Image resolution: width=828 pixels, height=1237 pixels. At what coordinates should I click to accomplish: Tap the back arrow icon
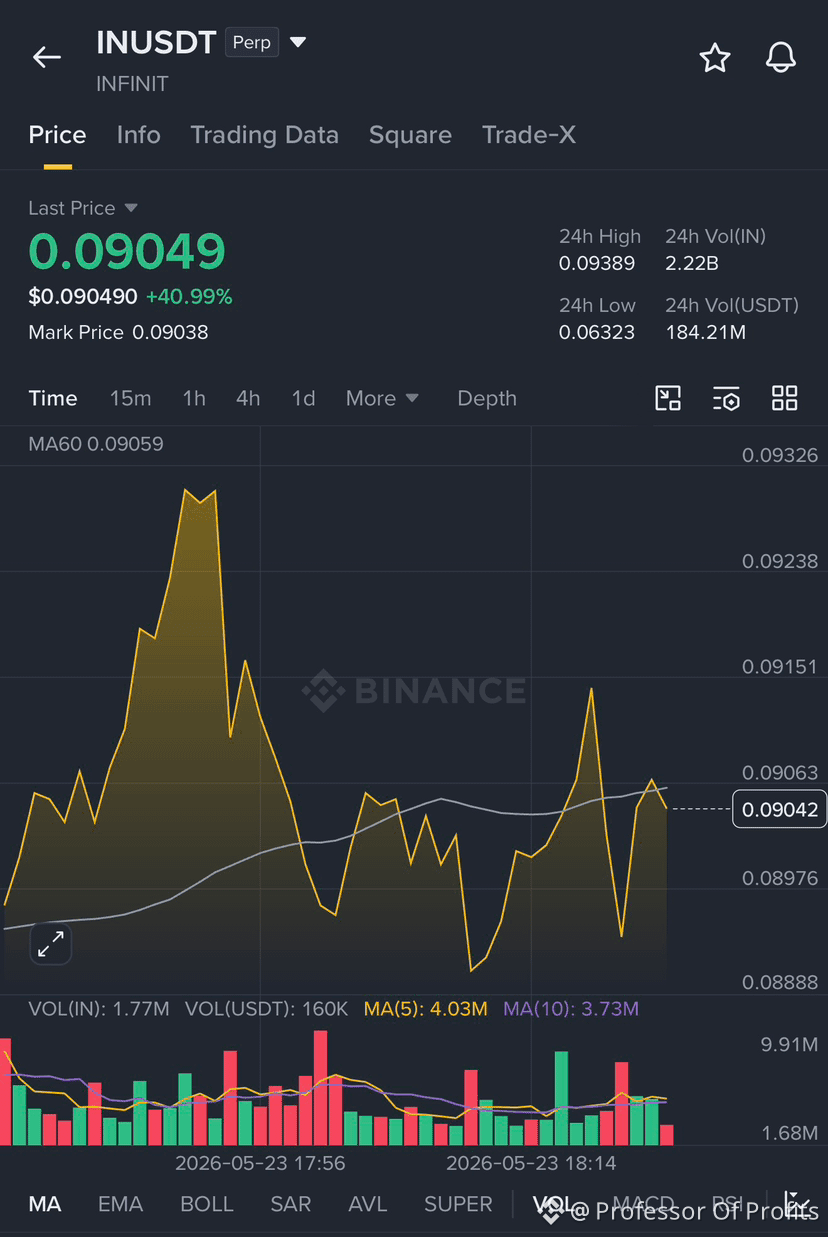tap(47, 58)
